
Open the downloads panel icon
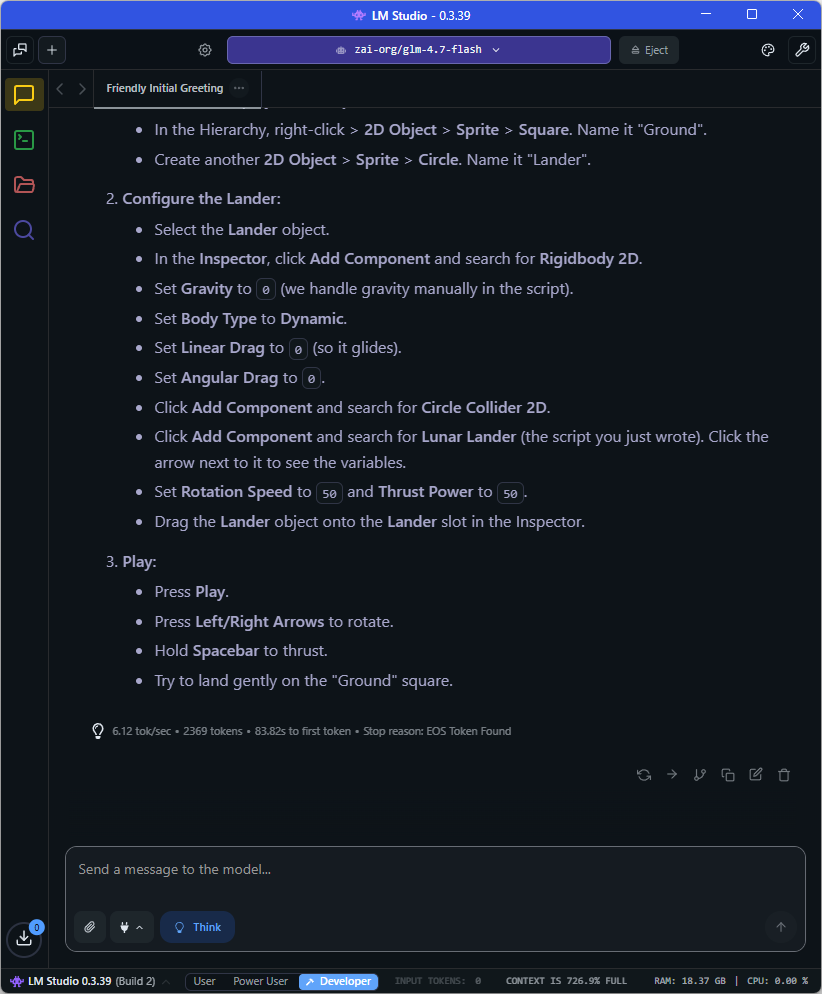coord(24,938)
